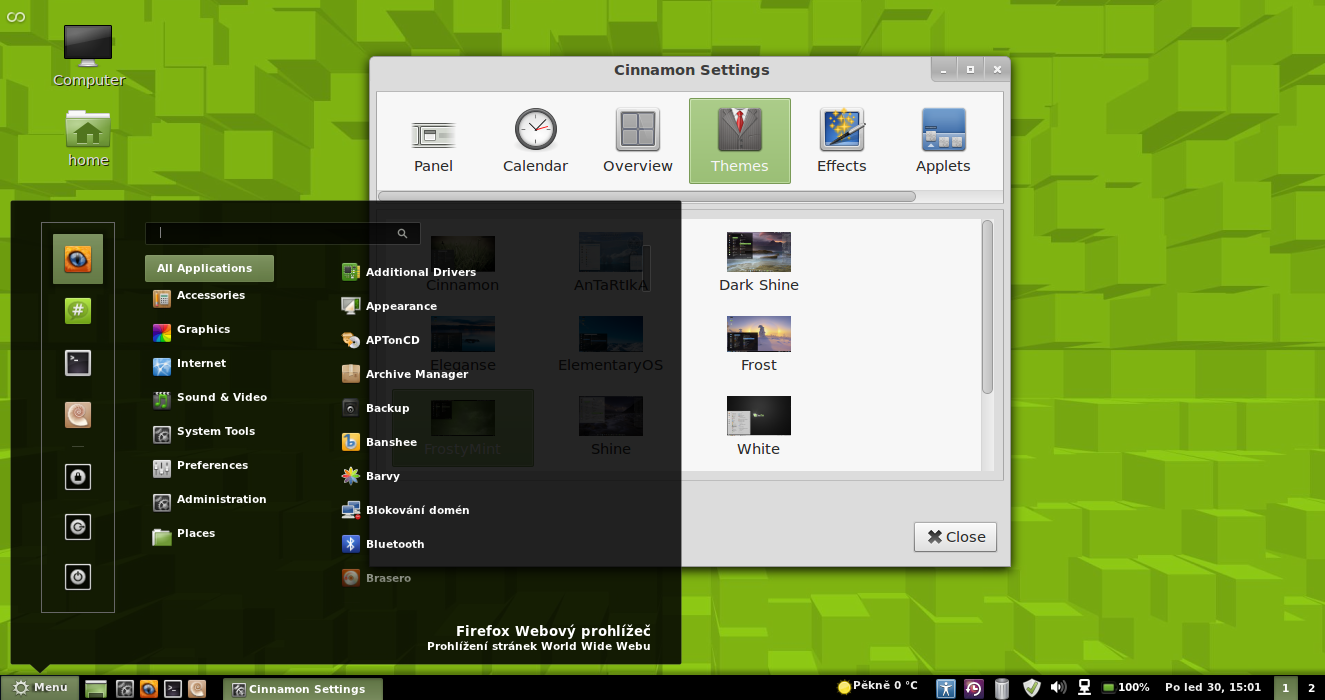Viewport: 1325px width, 700px height.
Task: Switch to workspace 2
Action: 1311,688
